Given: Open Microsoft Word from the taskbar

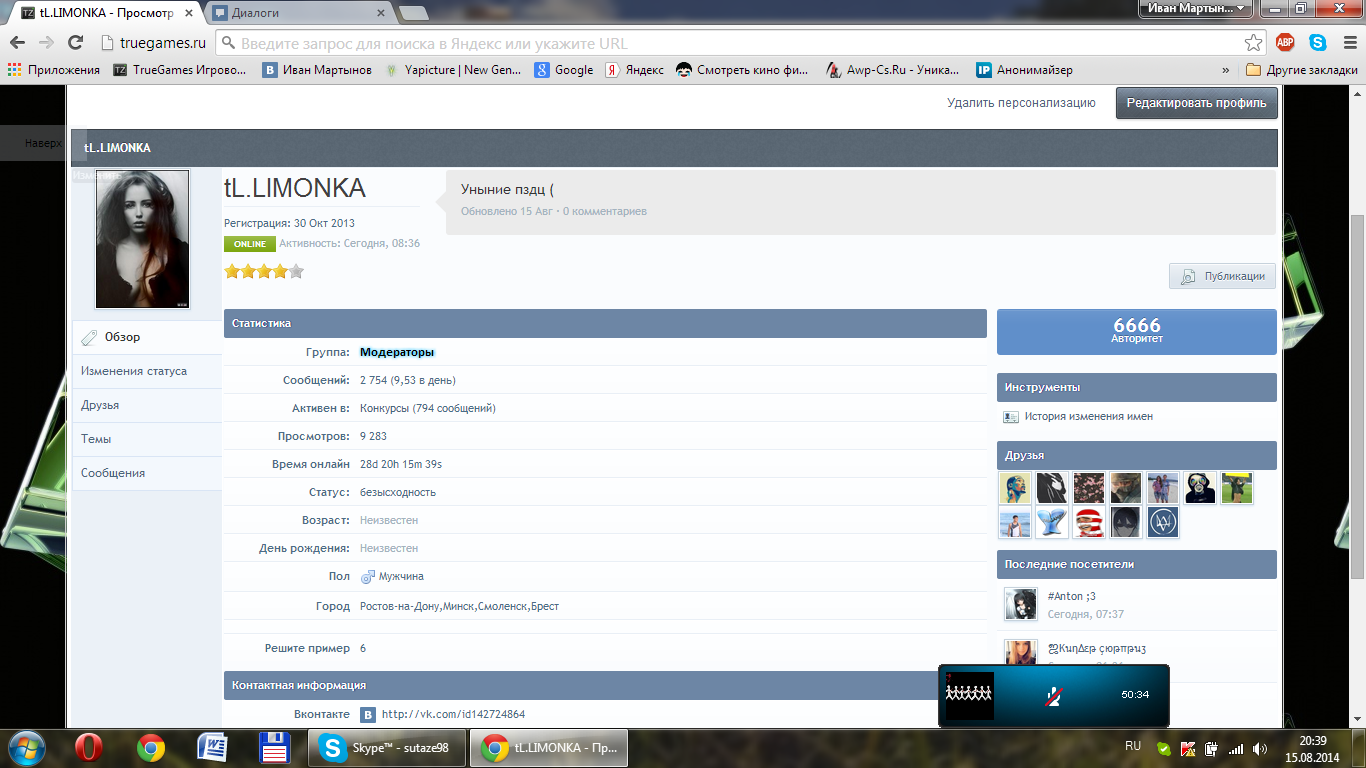Looking at the screenshot, I should pyautogui.click(x=213, y=748).
